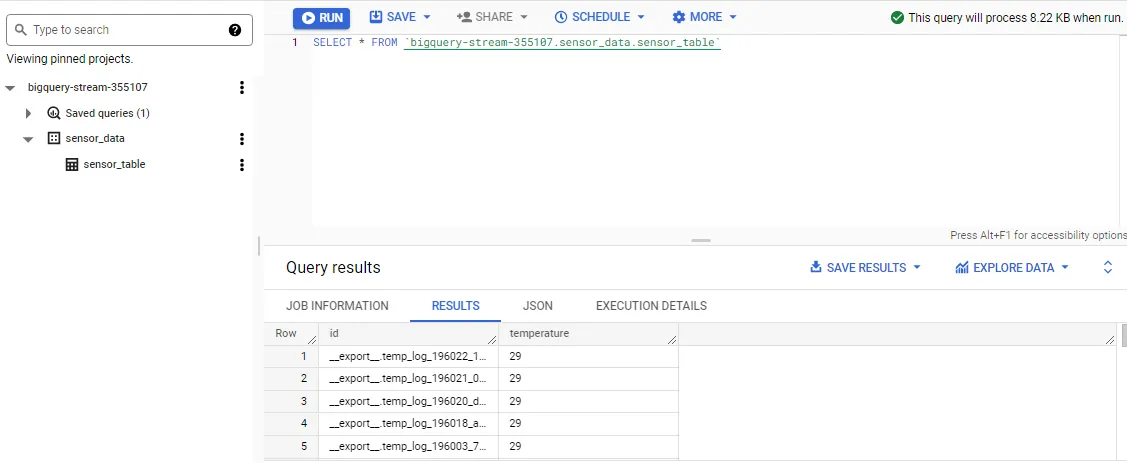1127x463 pixels.
Task: Open EXPLORE DATA dropdown
Action: tap(1012, 267)
